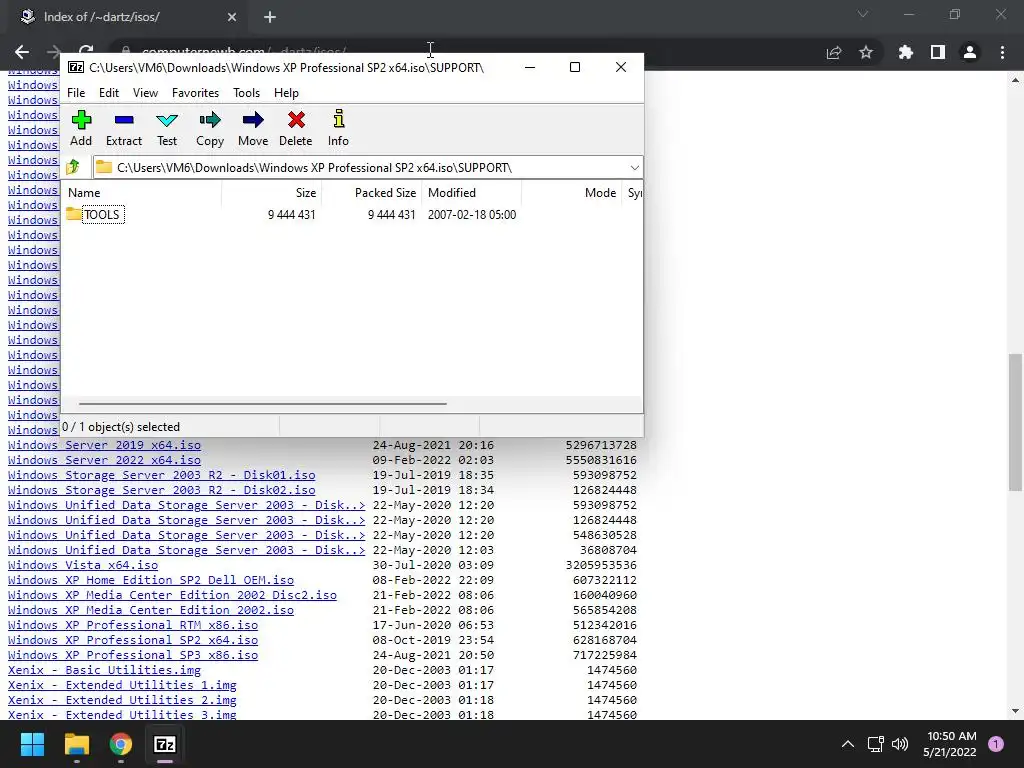Screen dimensions: 1024x768
Task: Sort by the Name column header
Action: [x=142, y=193]
